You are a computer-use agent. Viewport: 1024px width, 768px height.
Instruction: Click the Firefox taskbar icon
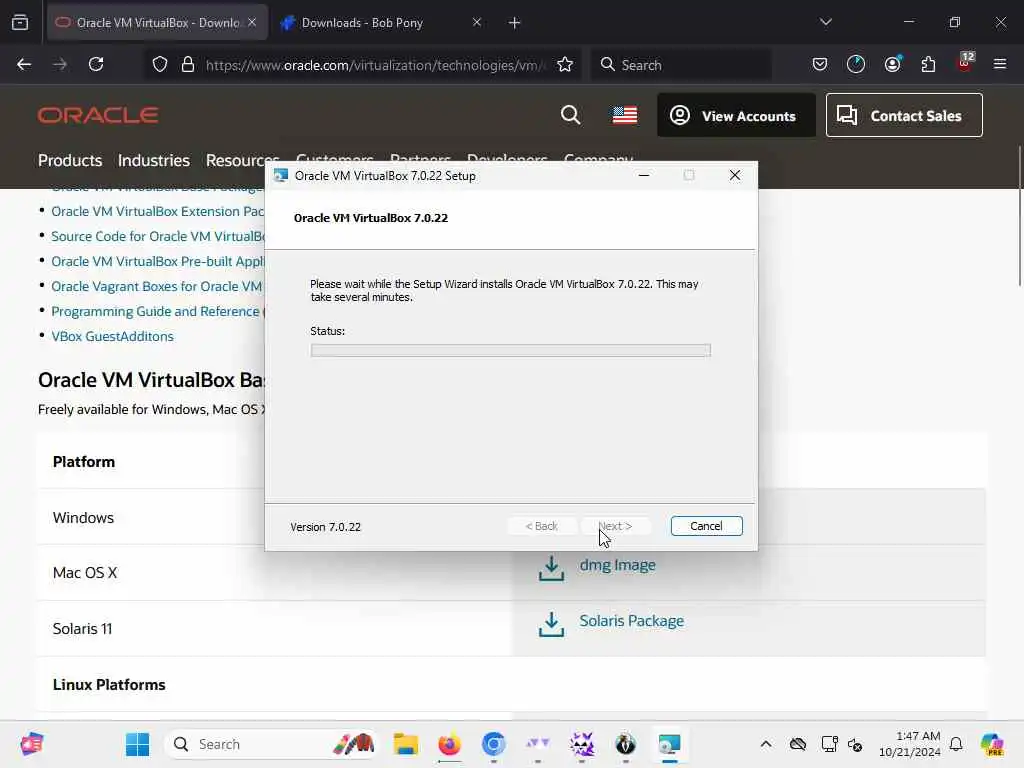pos(449,744)
